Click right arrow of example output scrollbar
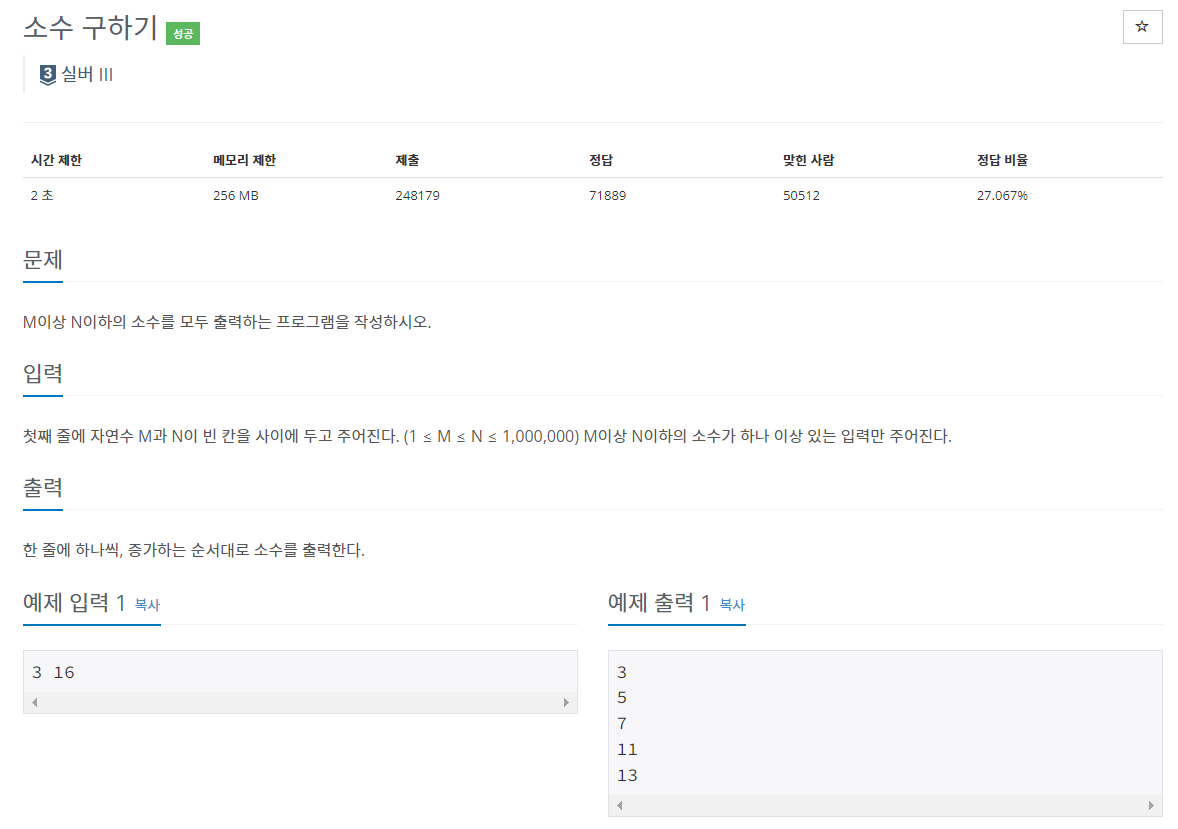The image size is (1178, 829). click(1151, 806)
